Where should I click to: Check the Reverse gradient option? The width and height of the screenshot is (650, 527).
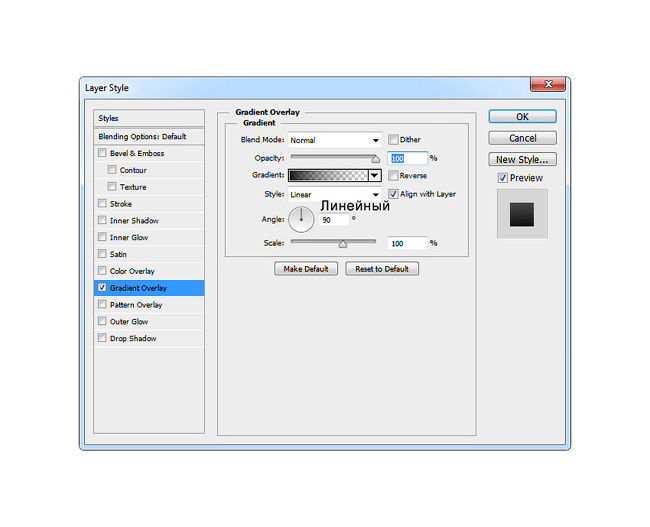pyautogui.click(x=393, y=175)
